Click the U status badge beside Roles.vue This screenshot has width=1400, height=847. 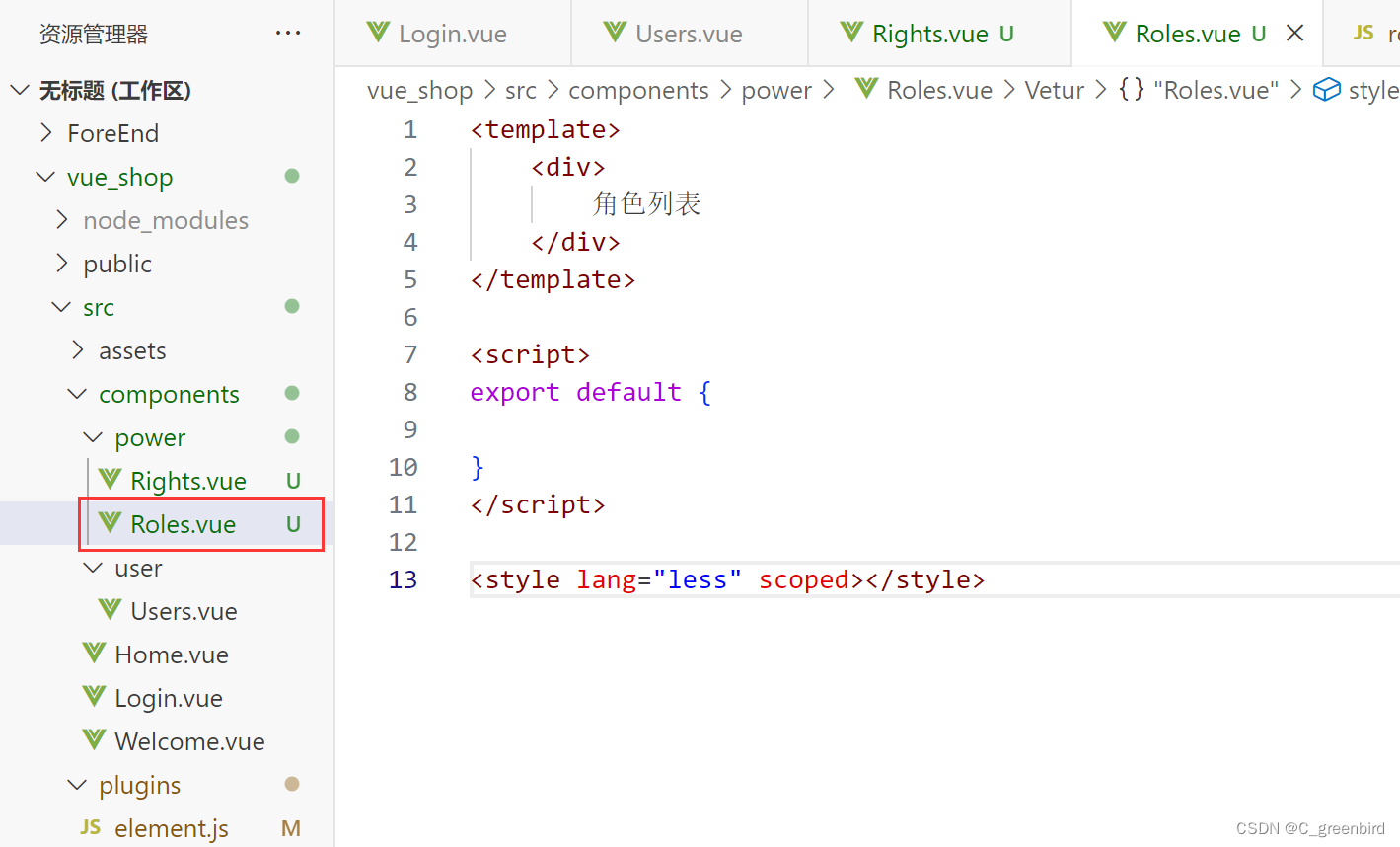click(293, 524)
